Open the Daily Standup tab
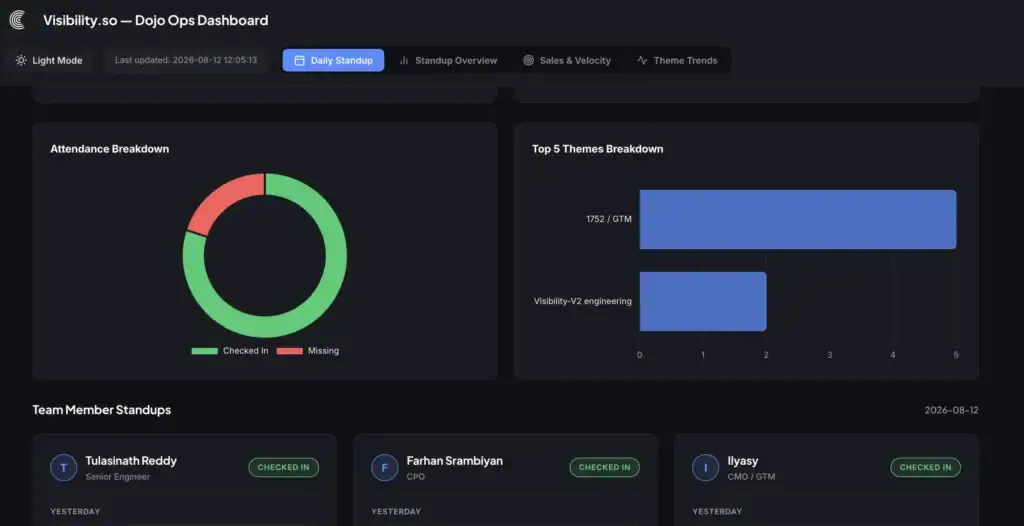Screen dimensions: 1024x526 click(x=333, y=60)
